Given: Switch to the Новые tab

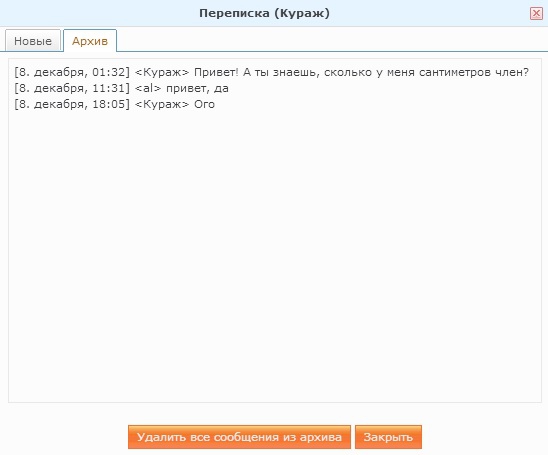Looking at the screenshot, I should tap(33, 41).
